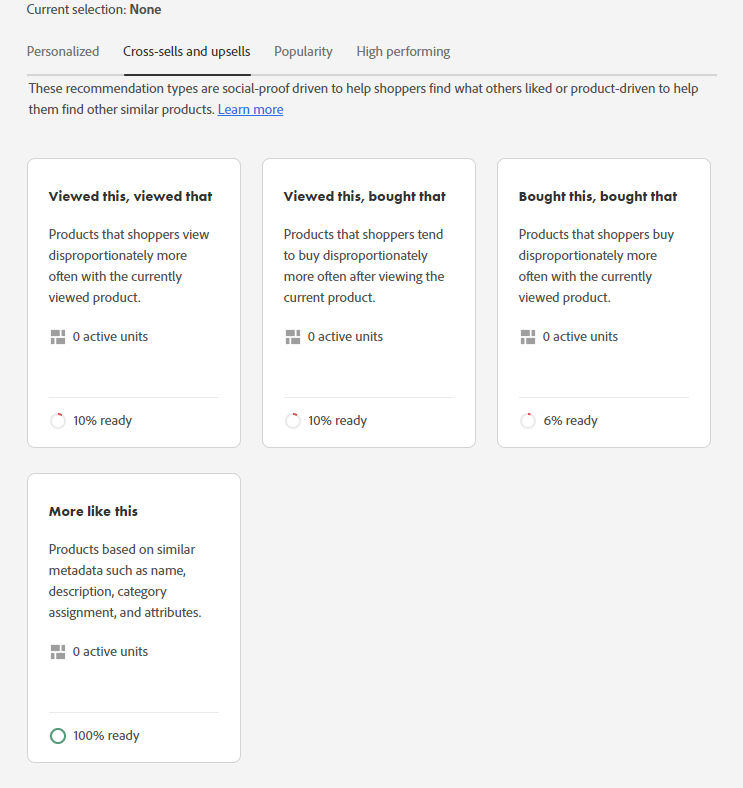The height and width of the screenshot is (788, 743).
Task: Switch to the Personalized tab
Action: point(63,51)
